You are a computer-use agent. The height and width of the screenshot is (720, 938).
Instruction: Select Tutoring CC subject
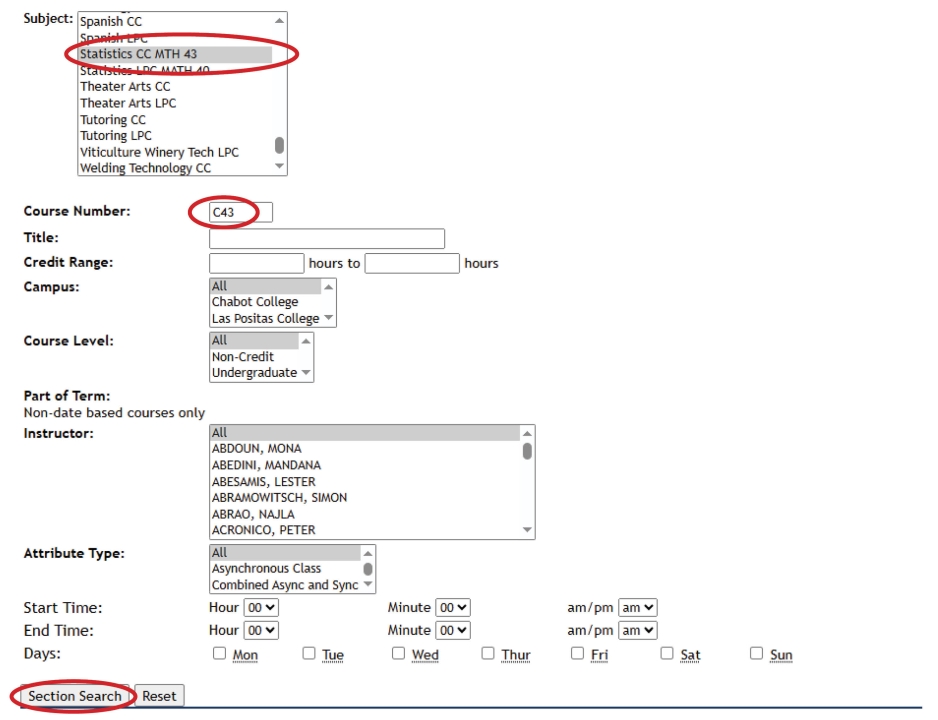[176, 120]
